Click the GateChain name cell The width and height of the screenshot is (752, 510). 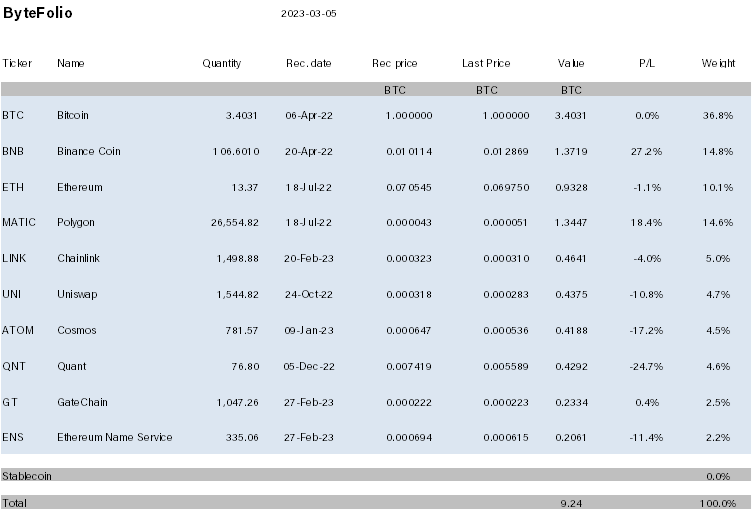pyautogui.click(x=82, y=403)
